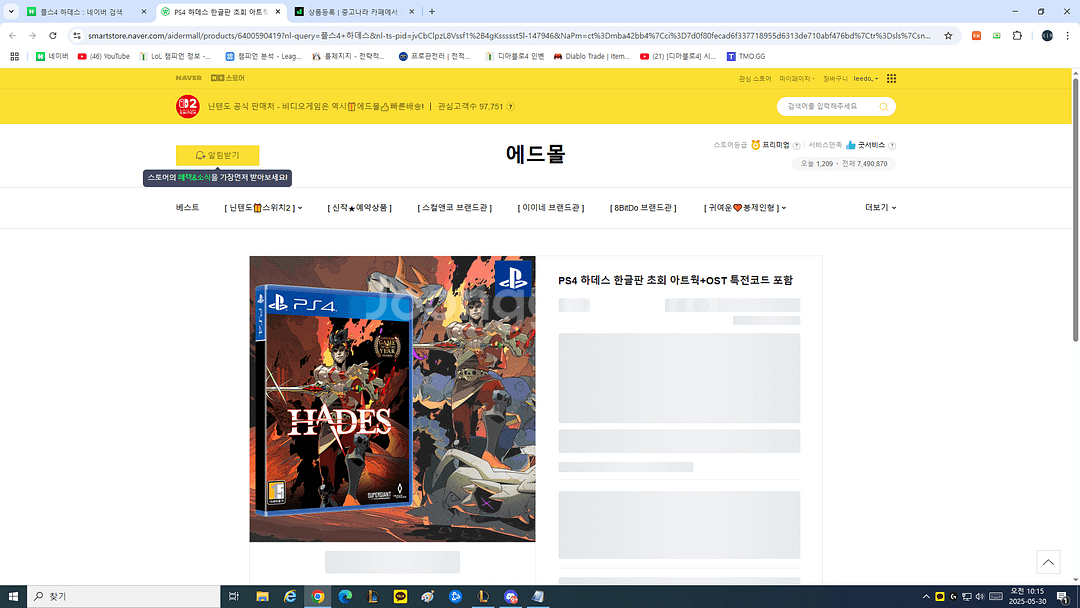Image resolution: width=1080 pixels, height=608 pixels.
Task: Click the Hades PS4 product image
Action: (392, 399)
